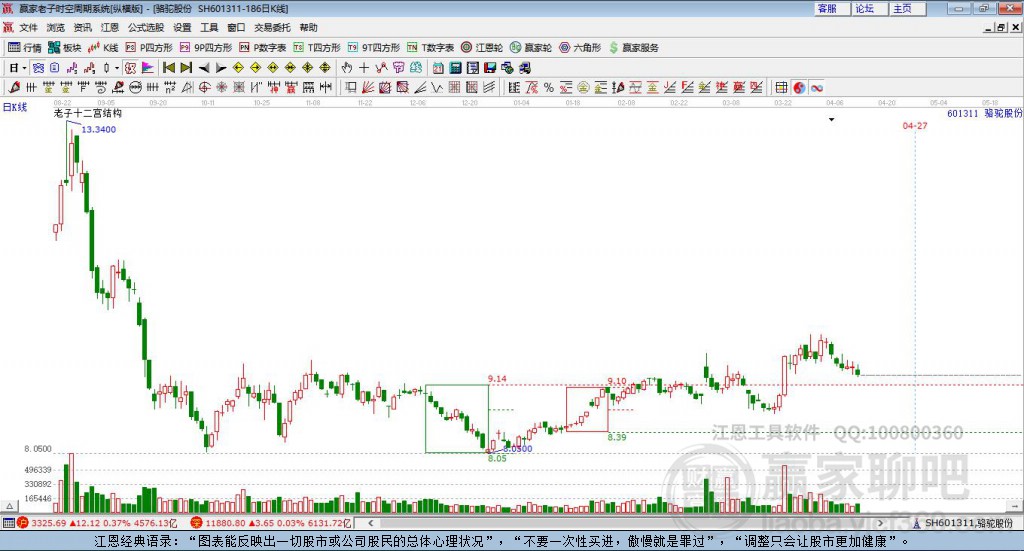This screenshot has height=551, width=1024.
Task: Open the 板块 sector view
Action: click(65, 48)
